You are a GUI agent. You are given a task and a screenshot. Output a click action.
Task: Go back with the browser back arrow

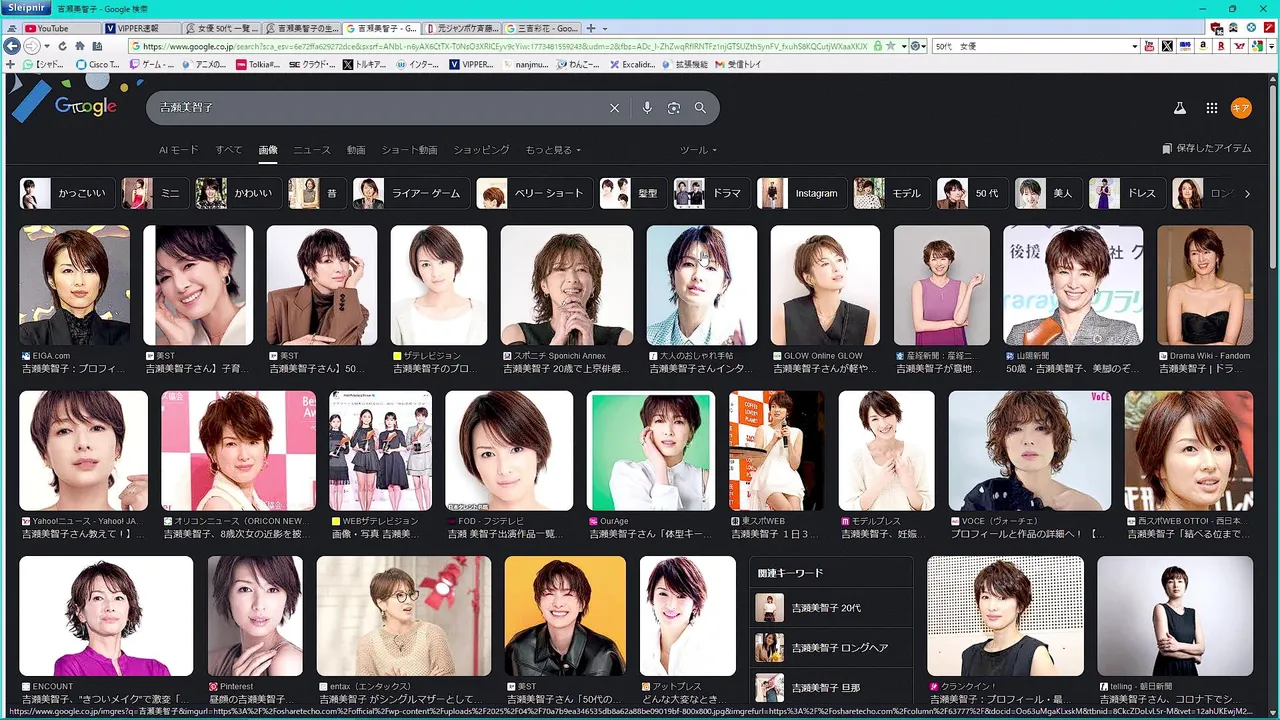(12, 46)
